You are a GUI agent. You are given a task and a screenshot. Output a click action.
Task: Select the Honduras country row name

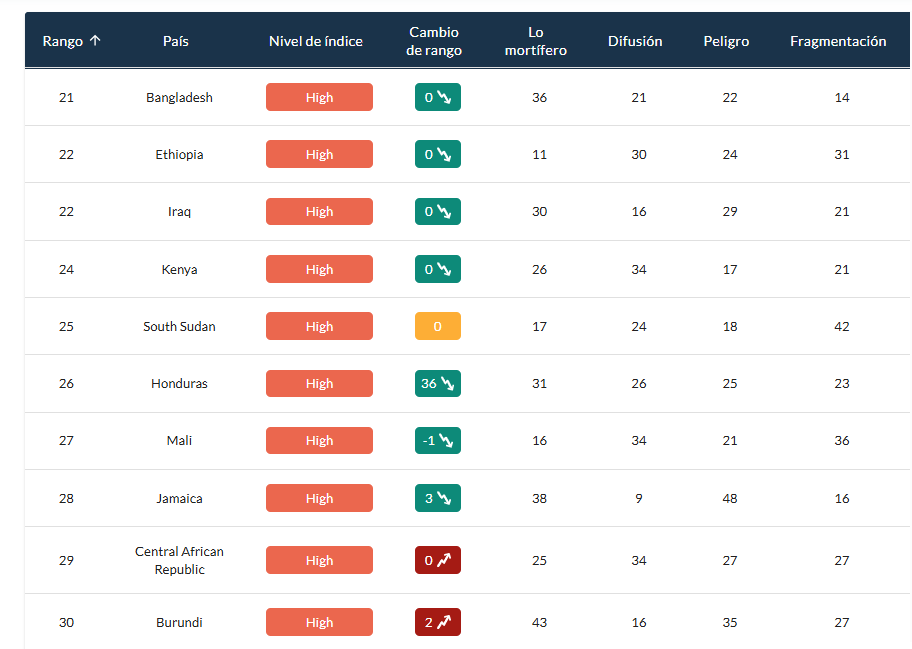point(179,384)
